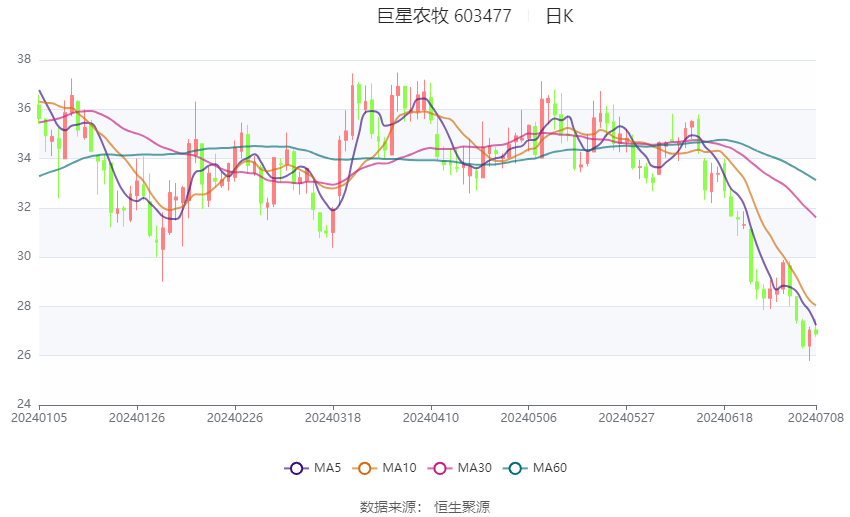Screen dimensions: 850x517
Task: Toggle the MA5 moving average legend
Action: point(313,468)
